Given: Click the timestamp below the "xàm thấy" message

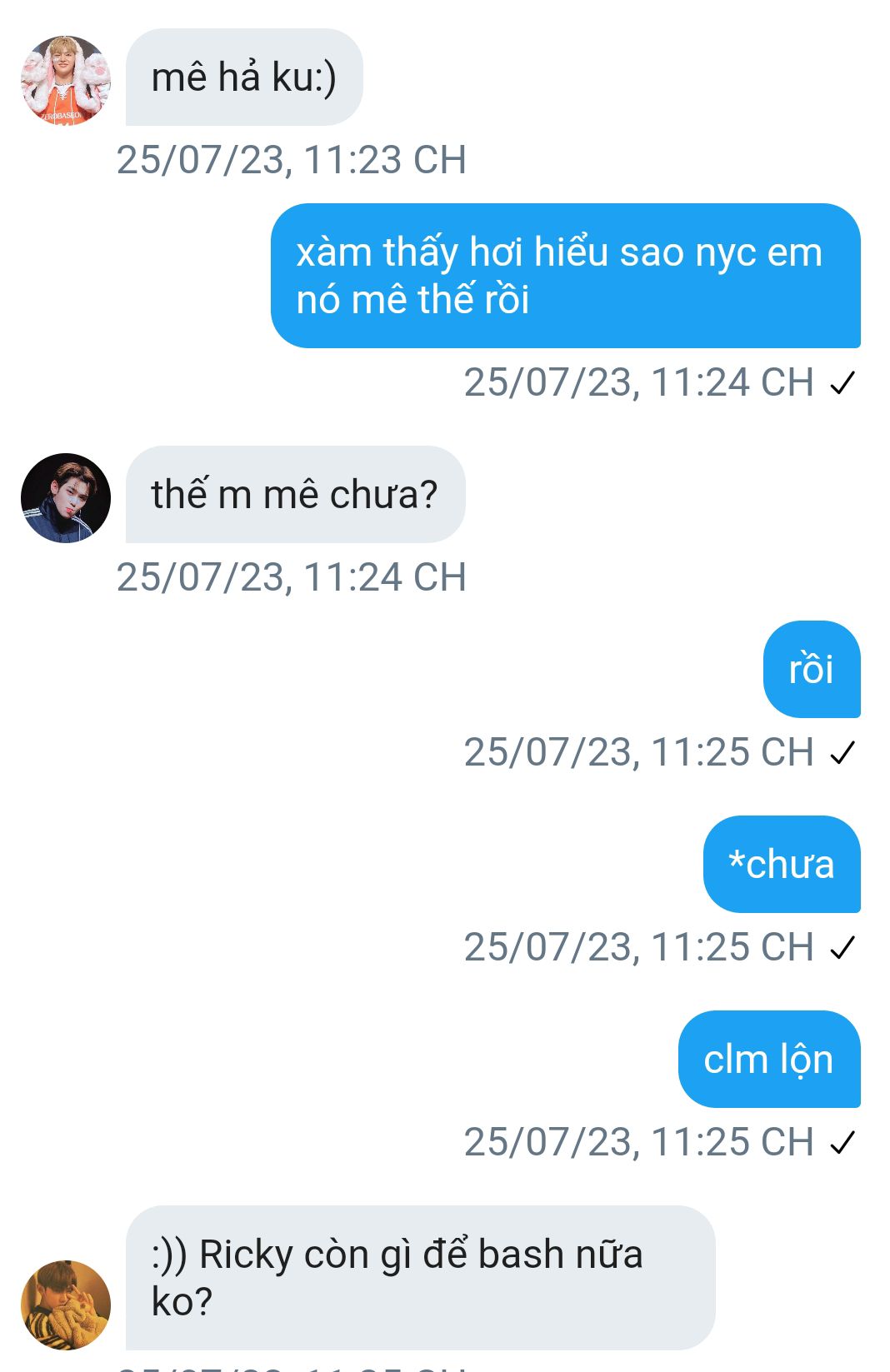Looking at the screenshot, I should coord(638,382).
